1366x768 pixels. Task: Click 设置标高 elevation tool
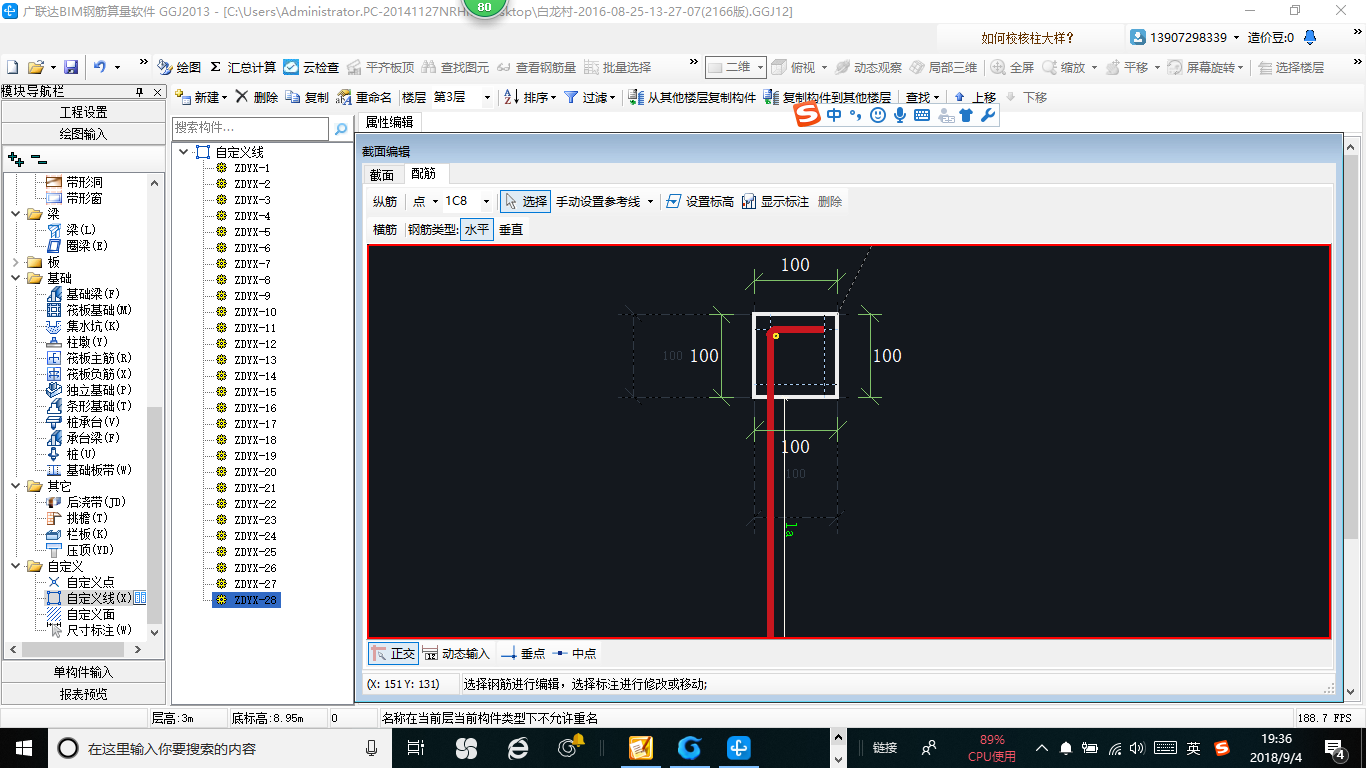(x=699, y=201)
